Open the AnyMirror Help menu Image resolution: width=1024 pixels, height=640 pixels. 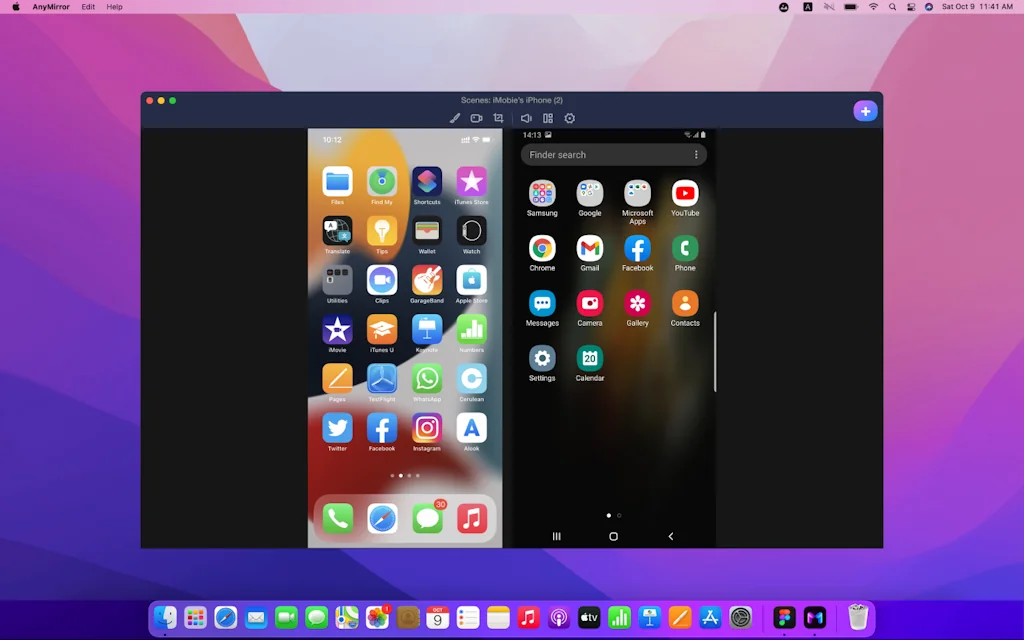click(114, 7)
